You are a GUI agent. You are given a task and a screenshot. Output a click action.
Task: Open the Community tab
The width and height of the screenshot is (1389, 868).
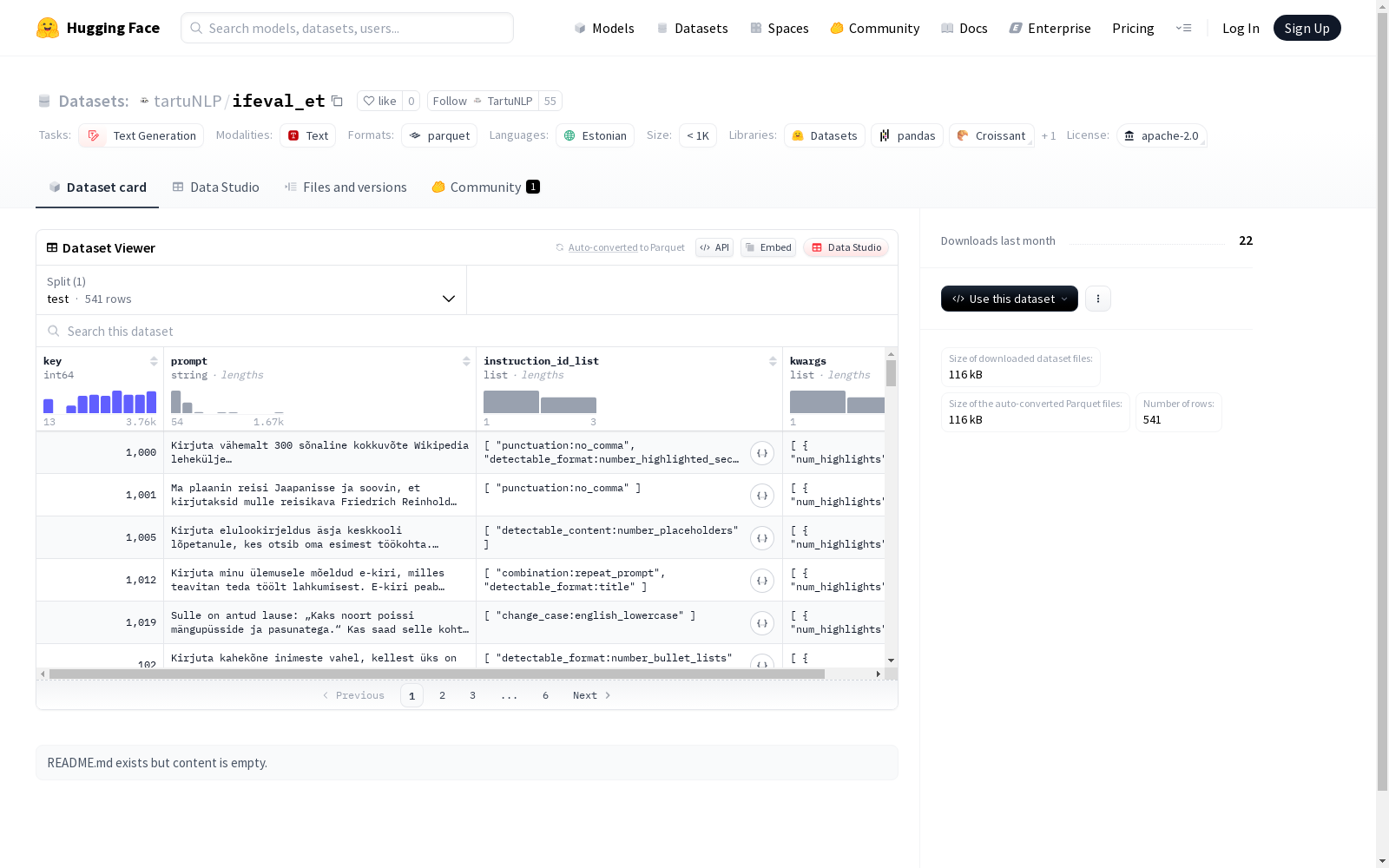tap(485, 187)
